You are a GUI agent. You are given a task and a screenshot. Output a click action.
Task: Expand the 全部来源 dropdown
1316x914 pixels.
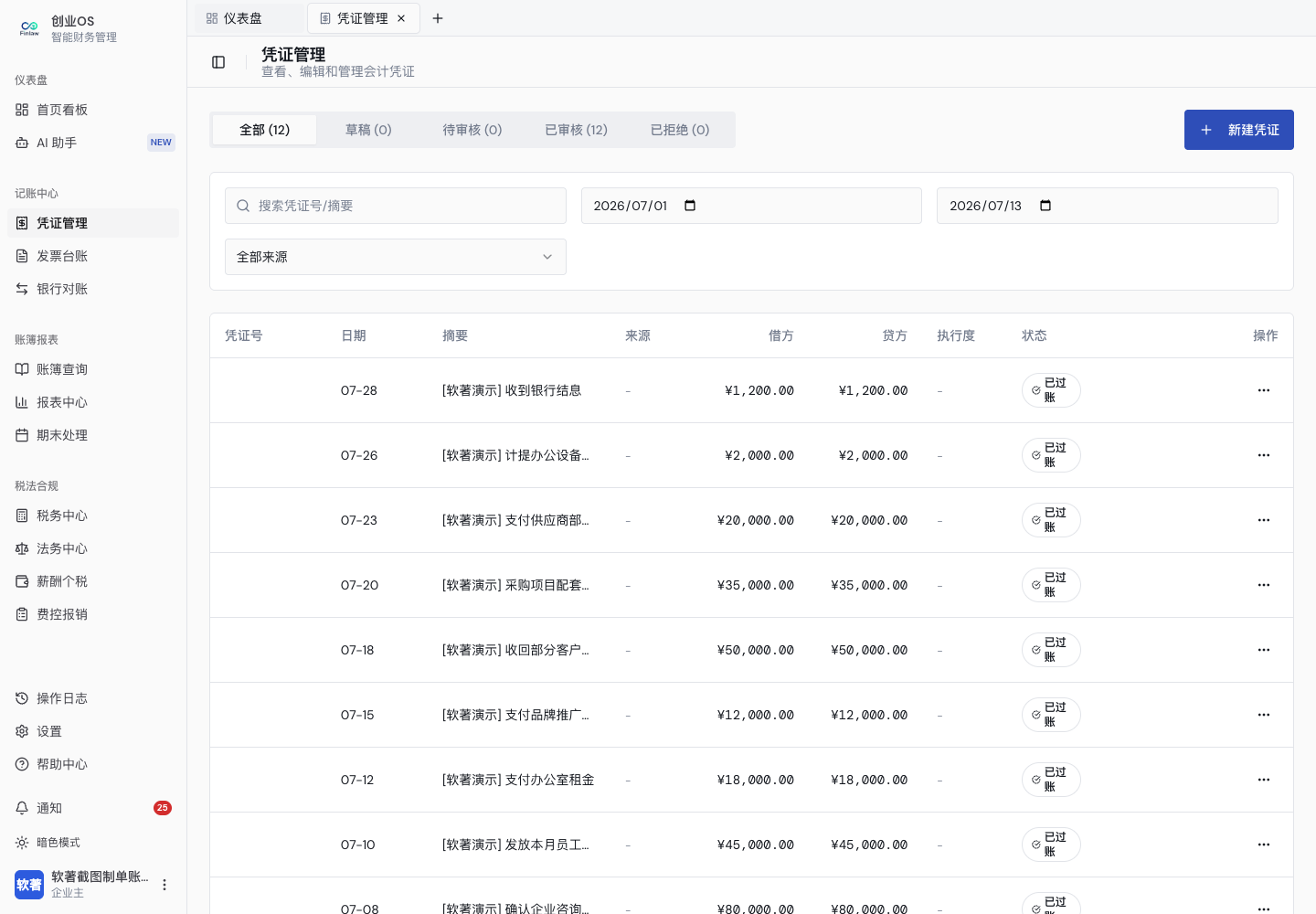(x=396, y=257)
